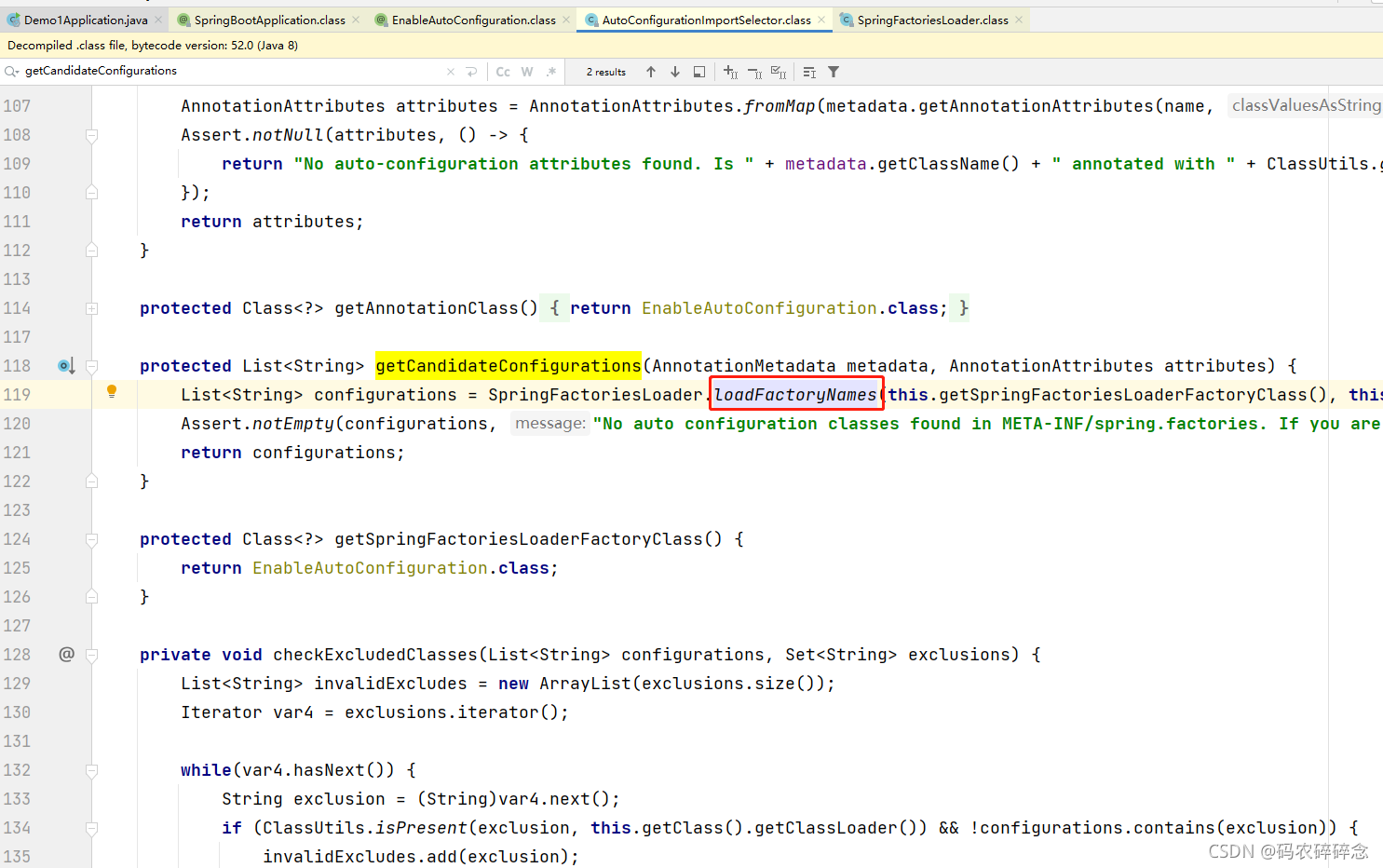
Task: Collapse fold marker at line 122
Action: pyautogui.click(x=91, y=481)
